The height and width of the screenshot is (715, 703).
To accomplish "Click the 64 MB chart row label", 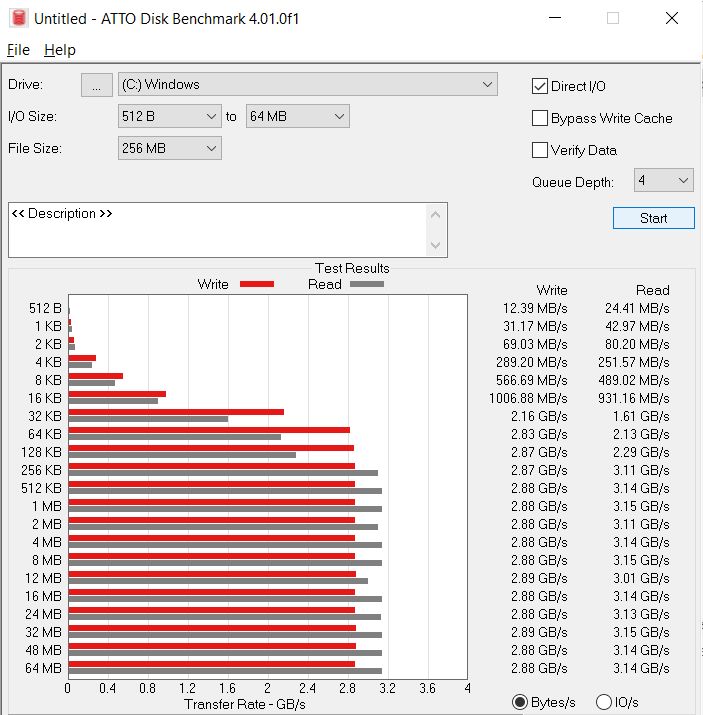I will click(x=43, y=668).
